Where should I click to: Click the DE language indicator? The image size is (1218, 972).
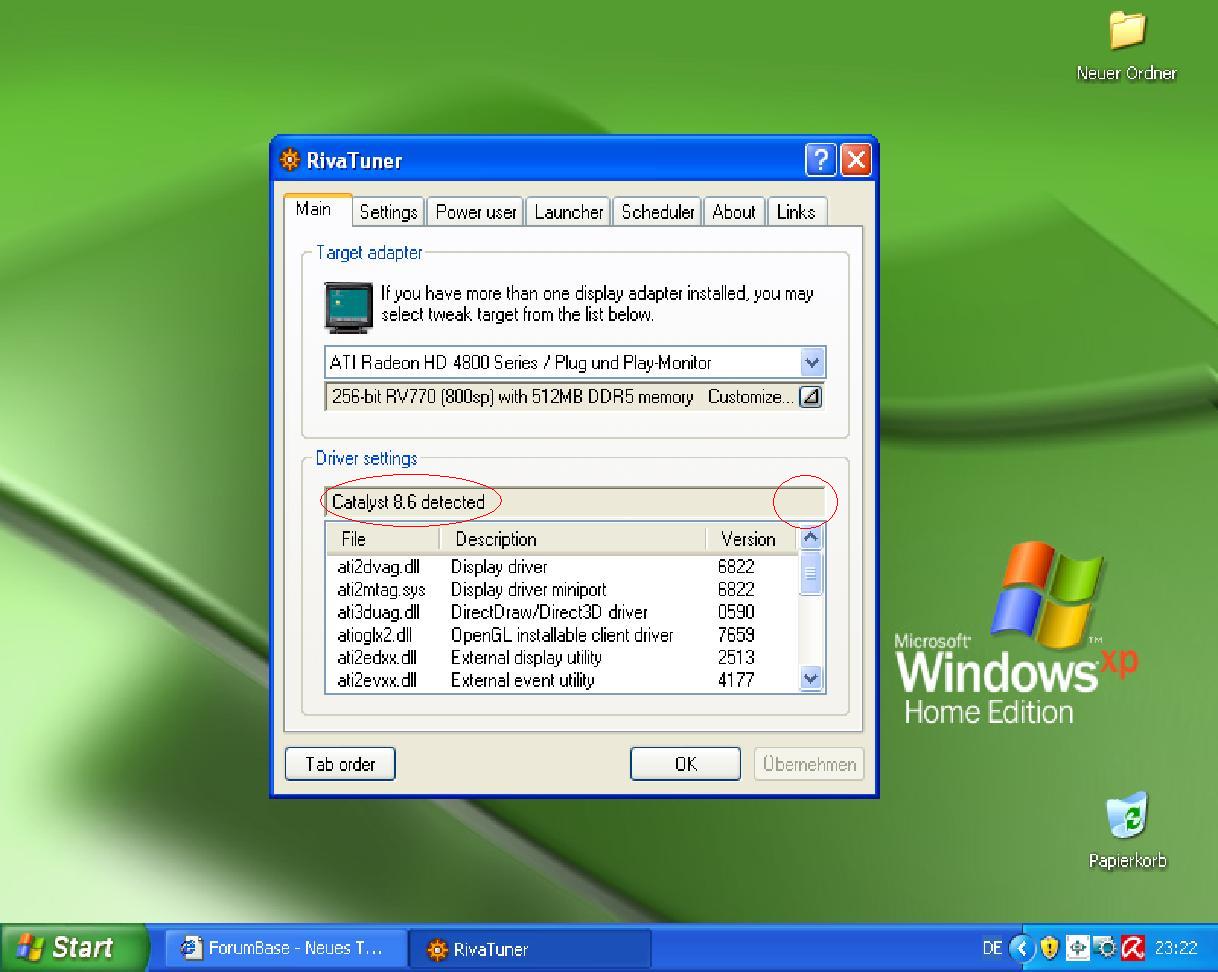pyautogui.click(x=992, y=948)
